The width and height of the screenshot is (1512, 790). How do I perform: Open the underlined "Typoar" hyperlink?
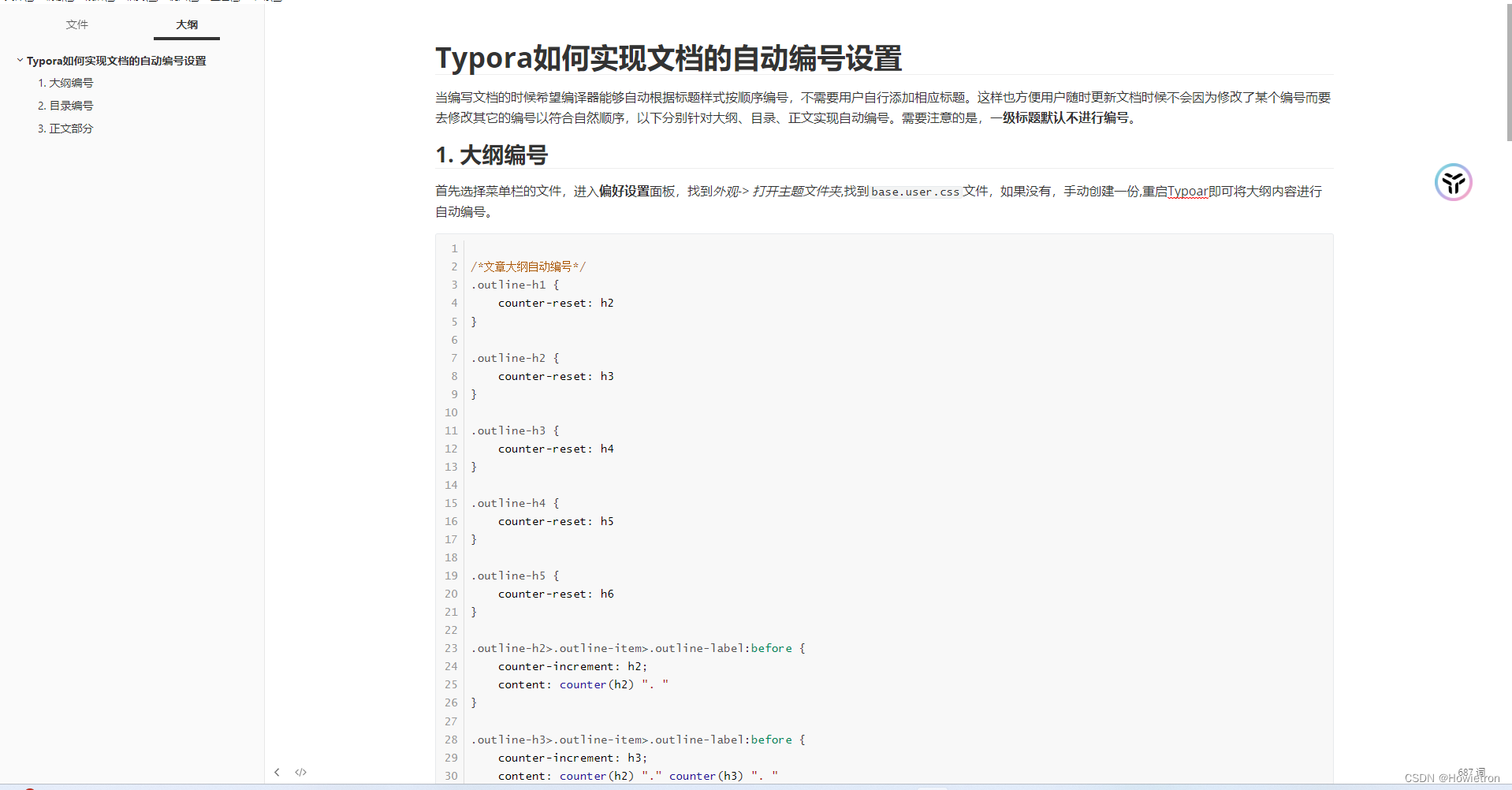coord(1189,192)
